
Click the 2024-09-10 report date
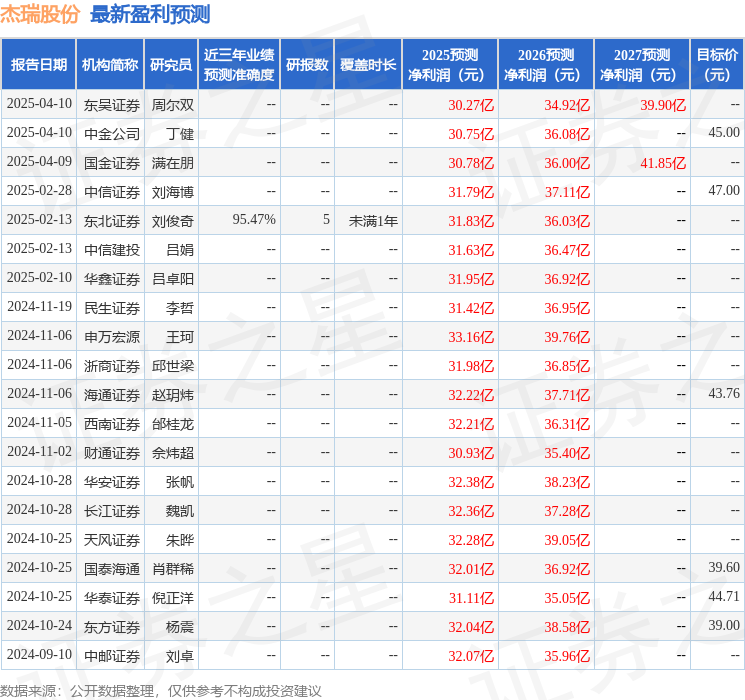pyautogui.click(x=39, y=654)
